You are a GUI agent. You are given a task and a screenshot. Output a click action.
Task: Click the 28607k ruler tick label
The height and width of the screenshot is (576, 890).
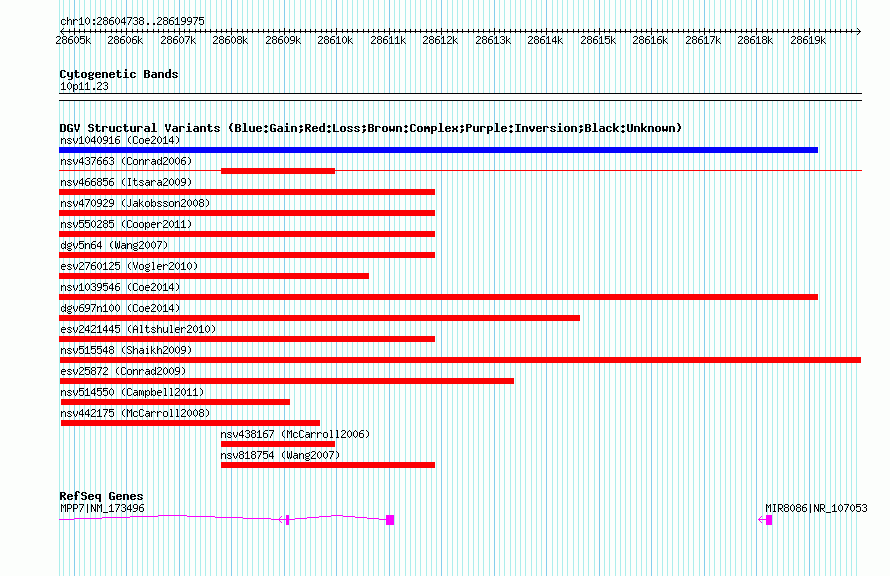pos(178,40)
